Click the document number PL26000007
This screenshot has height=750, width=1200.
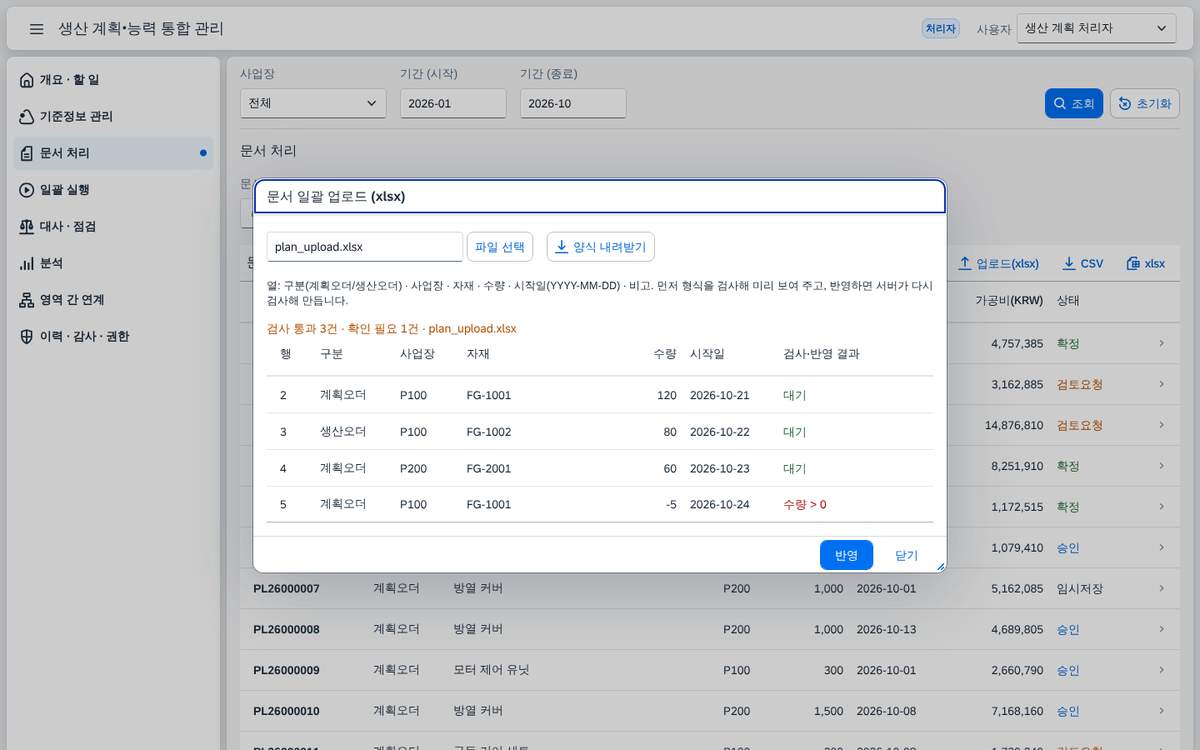tap(287, 589)
